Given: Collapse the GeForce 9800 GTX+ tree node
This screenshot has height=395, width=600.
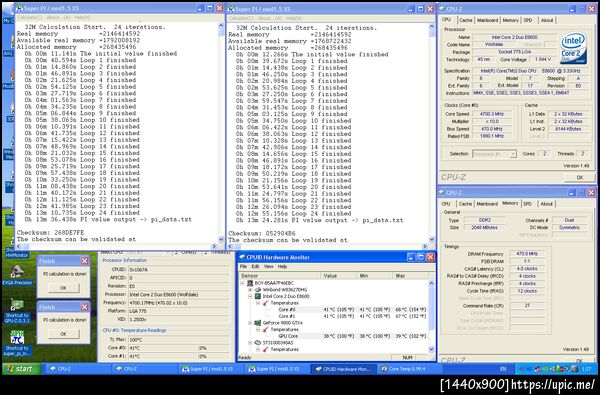Looking at the screenshot, I should click(x=250, y=323).
